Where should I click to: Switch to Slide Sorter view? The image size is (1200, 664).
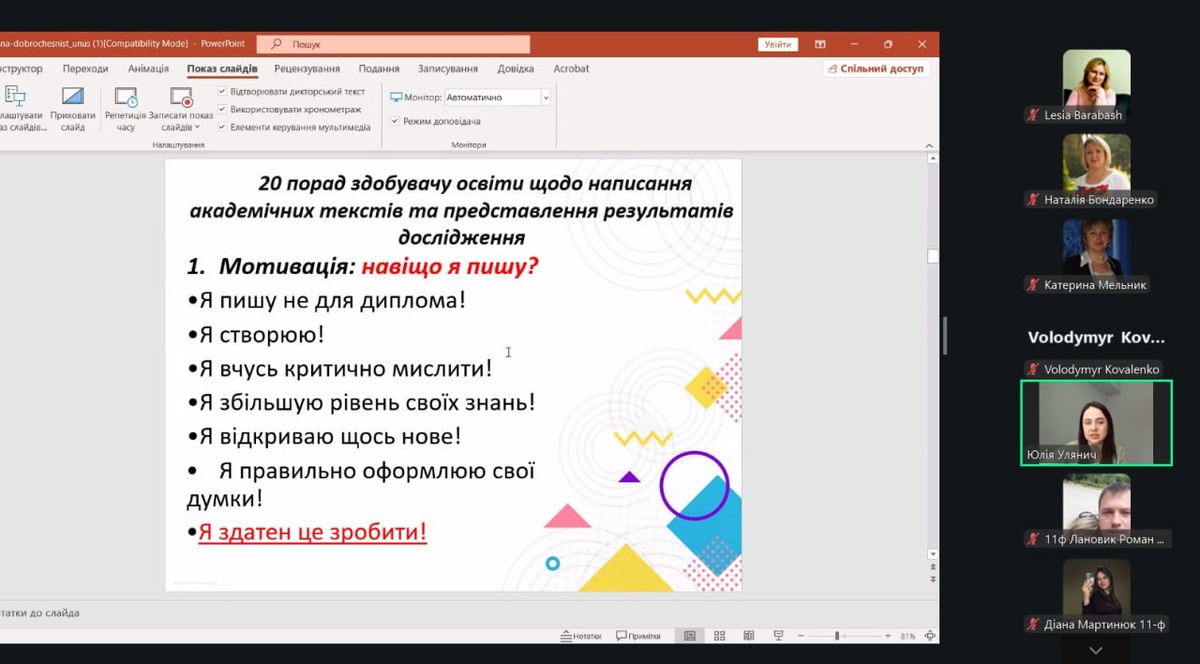tap(719, 636)
